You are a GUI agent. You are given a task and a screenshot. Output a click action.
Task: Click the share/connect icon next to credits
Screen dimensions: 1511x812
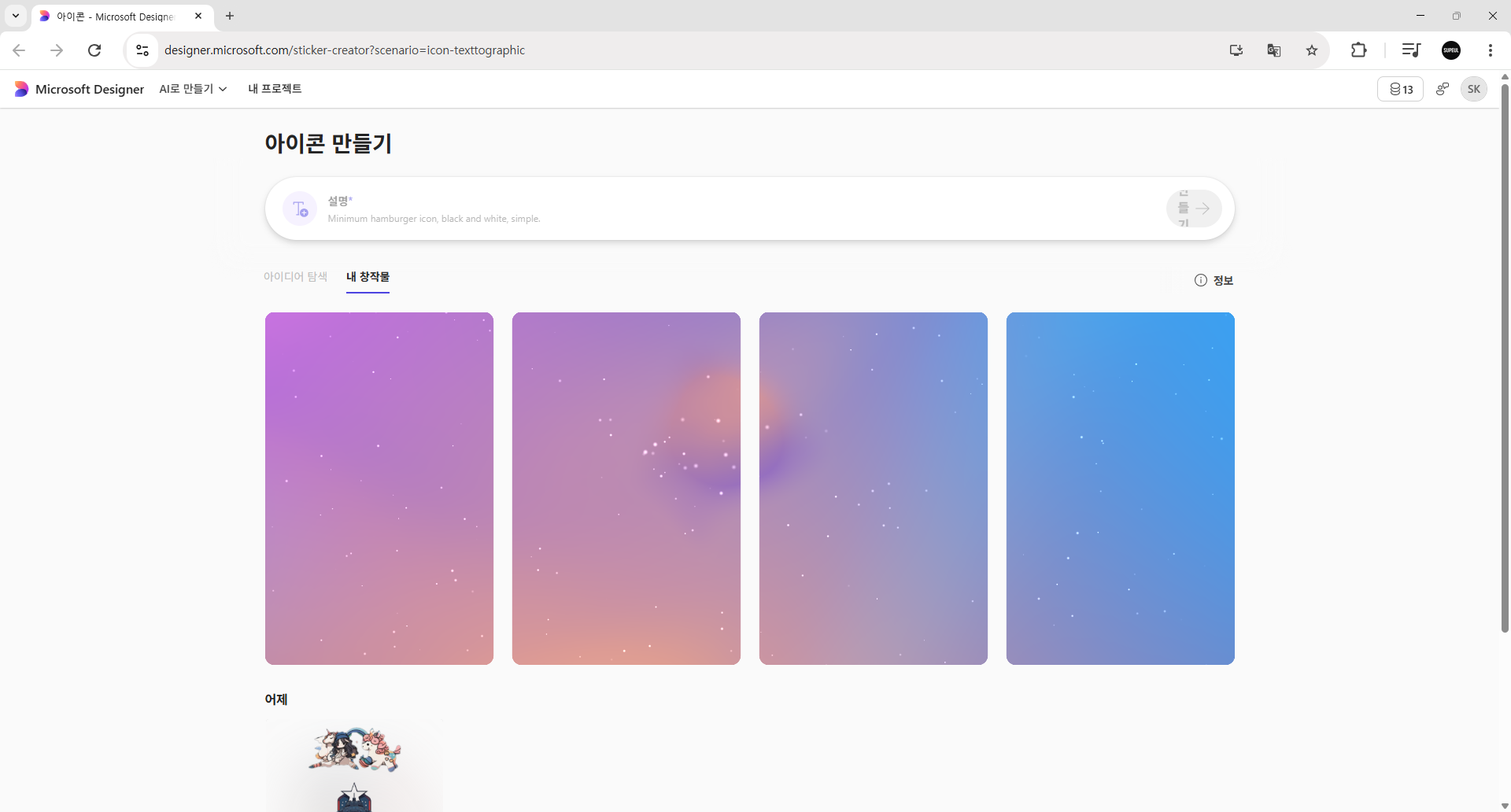click(x=1442, y=89)
